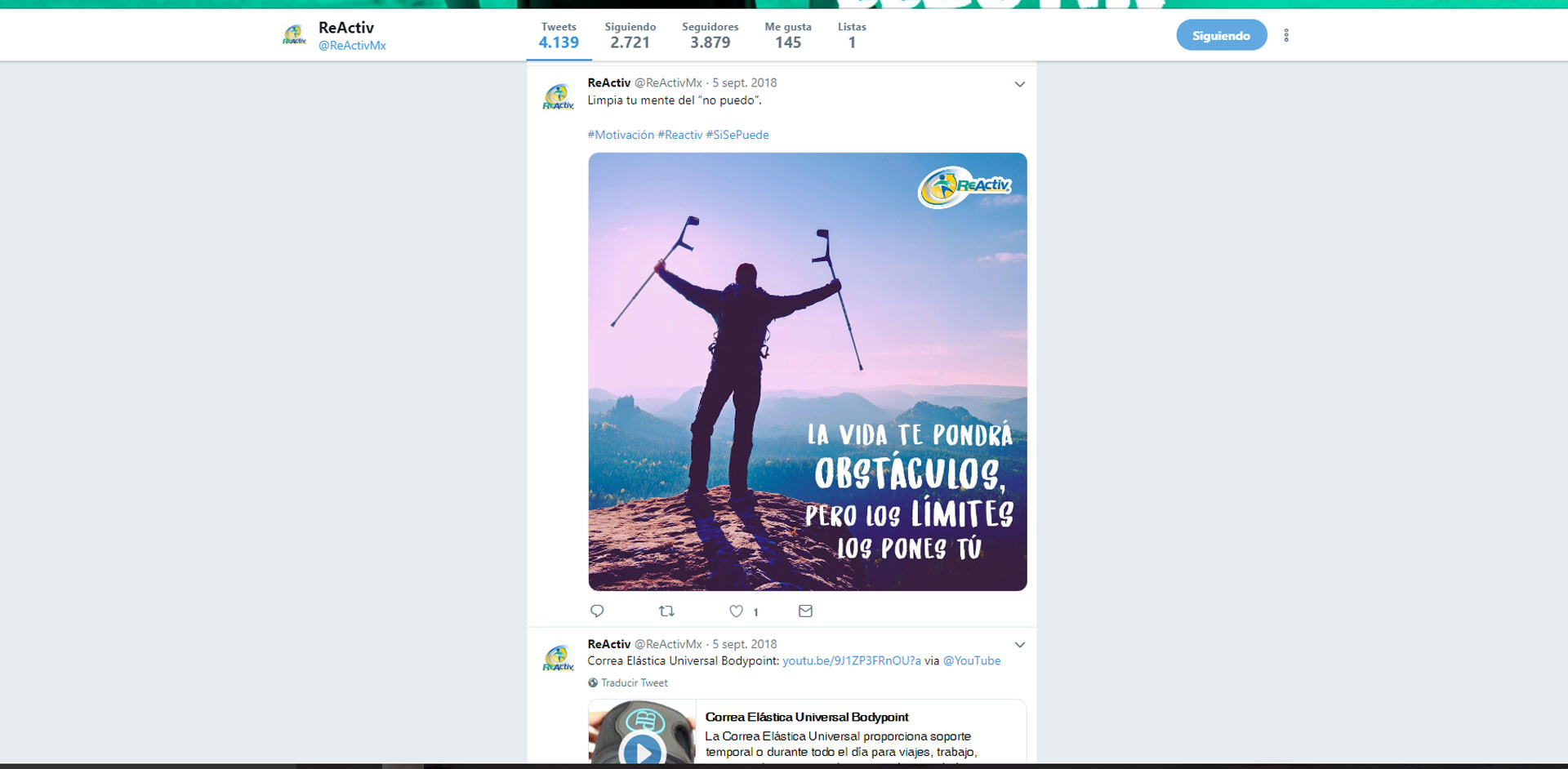Click the @YouTube mention
Viewport: 1568px width, 769px height.
tap(972, 660)
